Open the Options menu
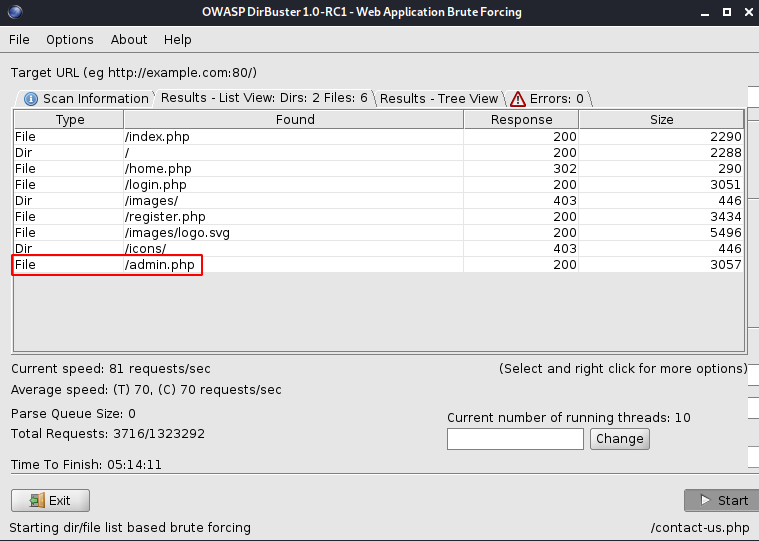This screenshot has height=541, width=759. click(x=70, y=40)
